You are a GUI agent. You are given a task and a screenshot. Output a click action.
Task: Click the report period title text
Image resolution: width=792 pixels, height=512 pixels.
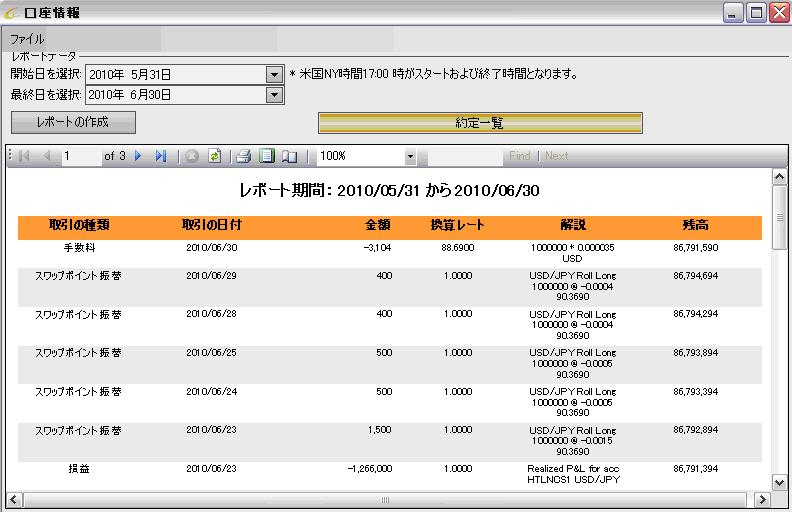click(x=389, y=191)
